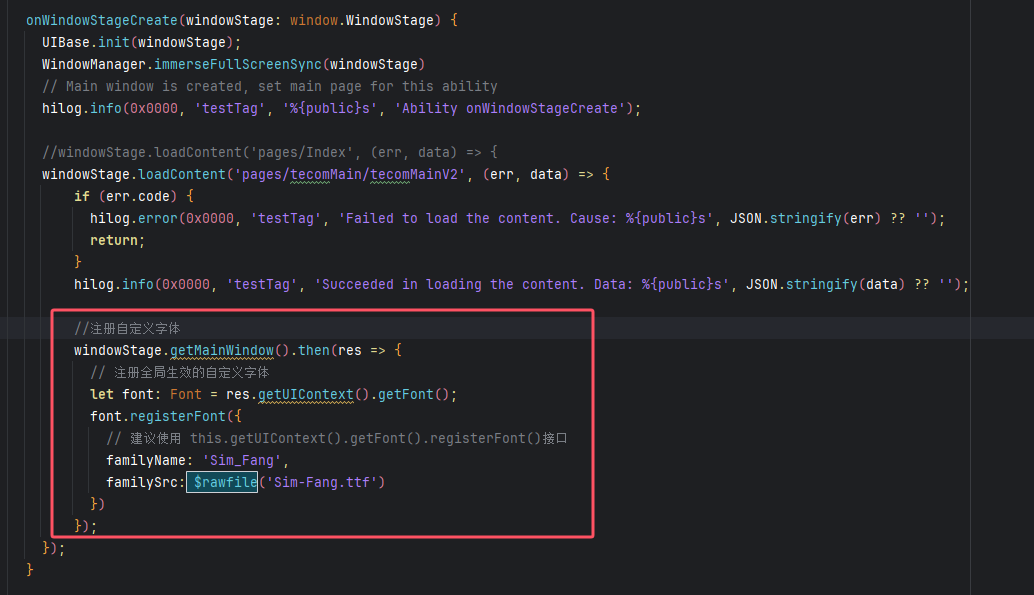Click the //注册自定义字体 comment line
Screen dimensions: 1034x595
pos(127,328)
